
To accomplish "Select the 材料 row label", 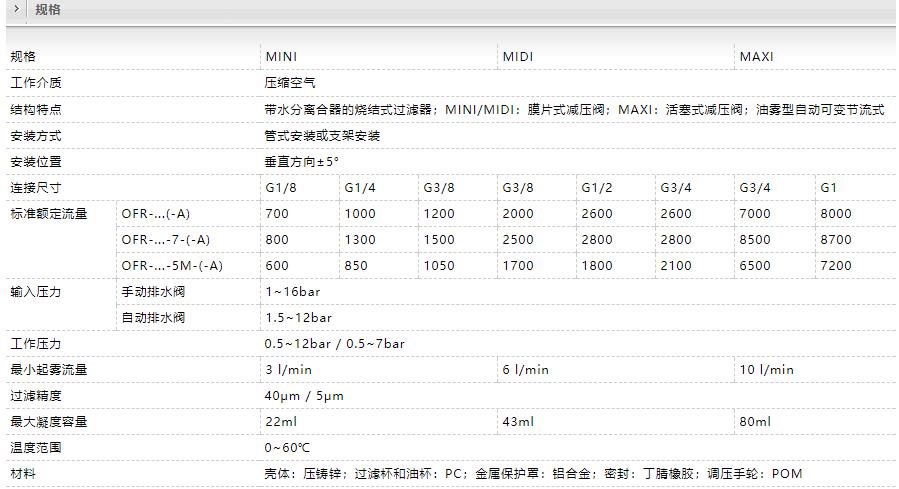I will coord(22,474).
